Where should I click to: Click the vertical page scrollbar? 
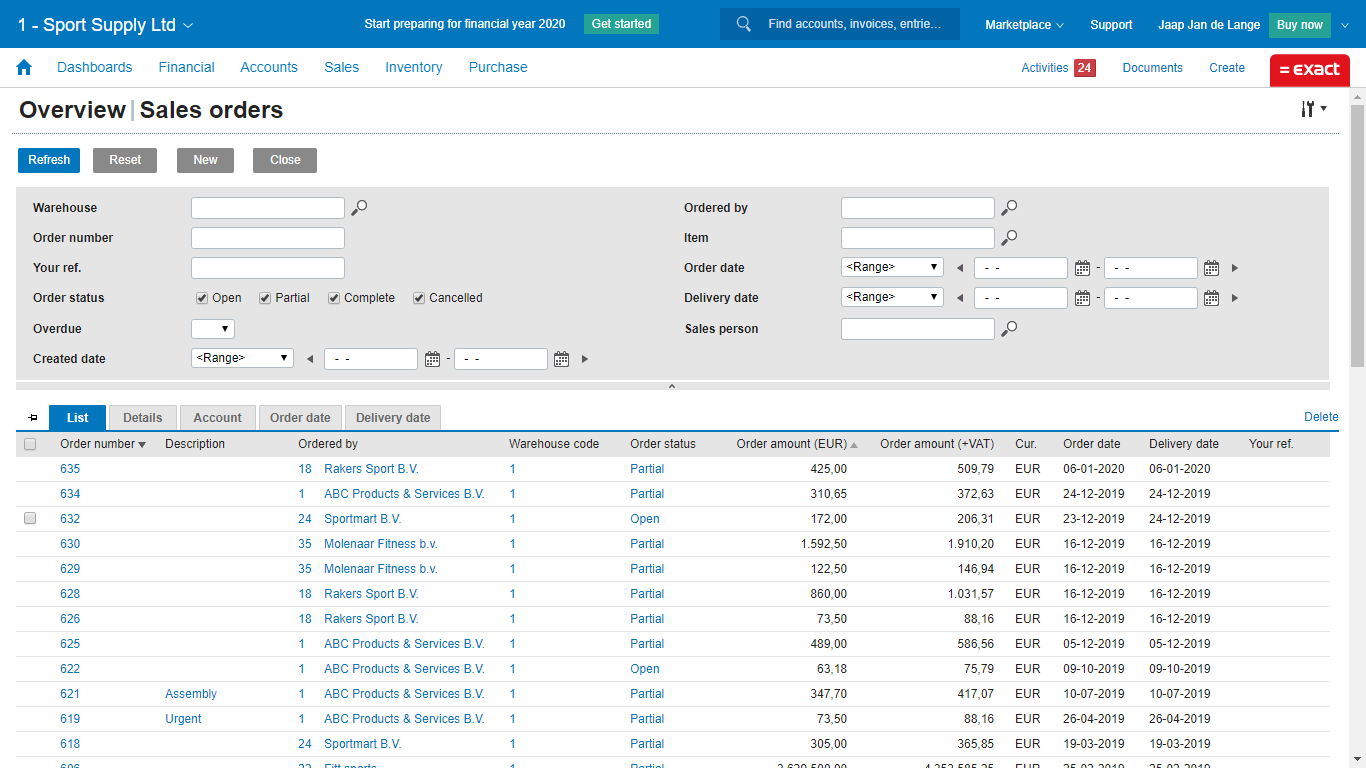click(1357, 235)
